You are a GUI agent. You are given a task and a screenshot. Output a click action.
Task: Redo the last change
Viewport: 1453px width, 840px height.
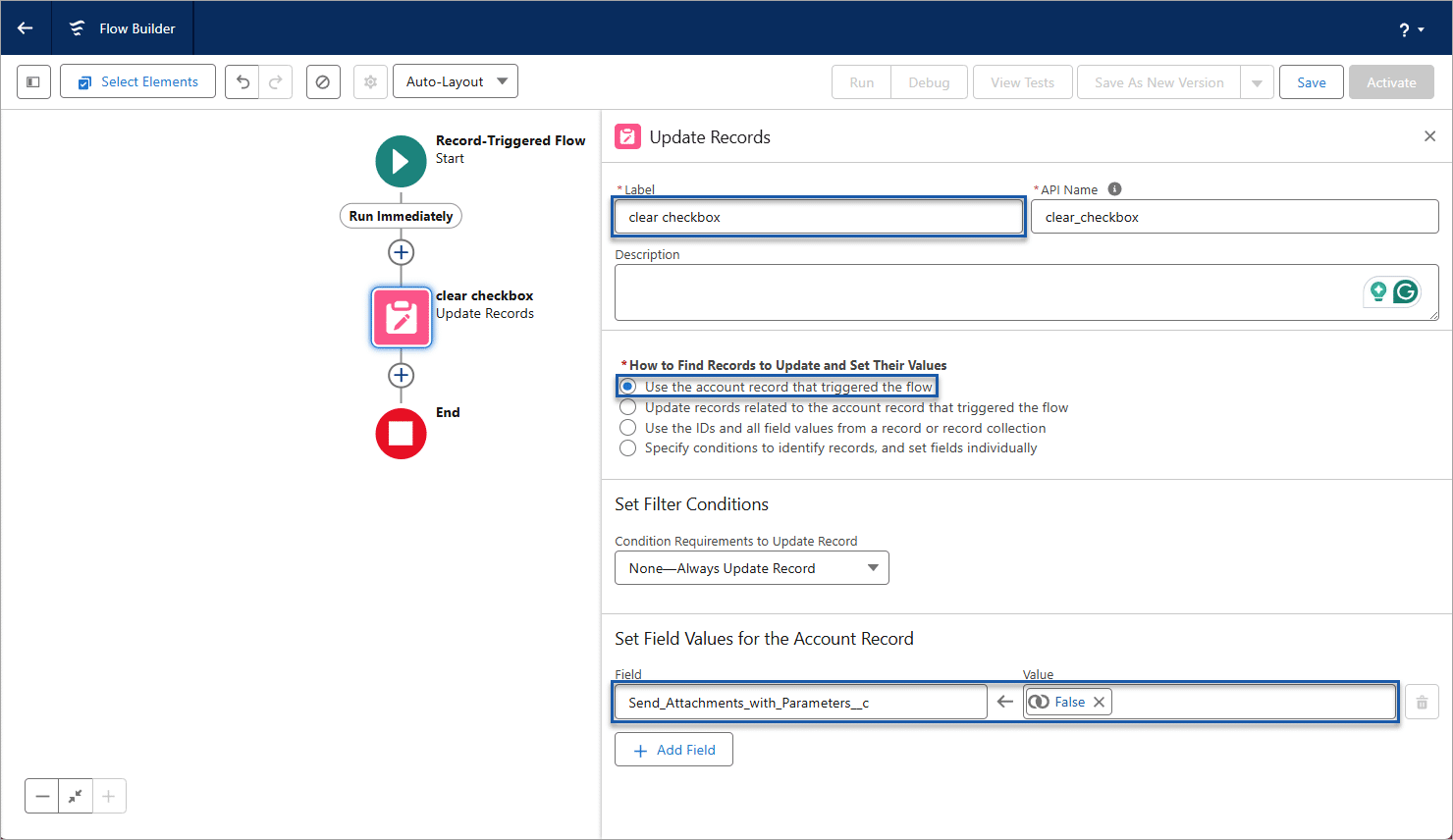pyautogui.click(x=276, y=82)
